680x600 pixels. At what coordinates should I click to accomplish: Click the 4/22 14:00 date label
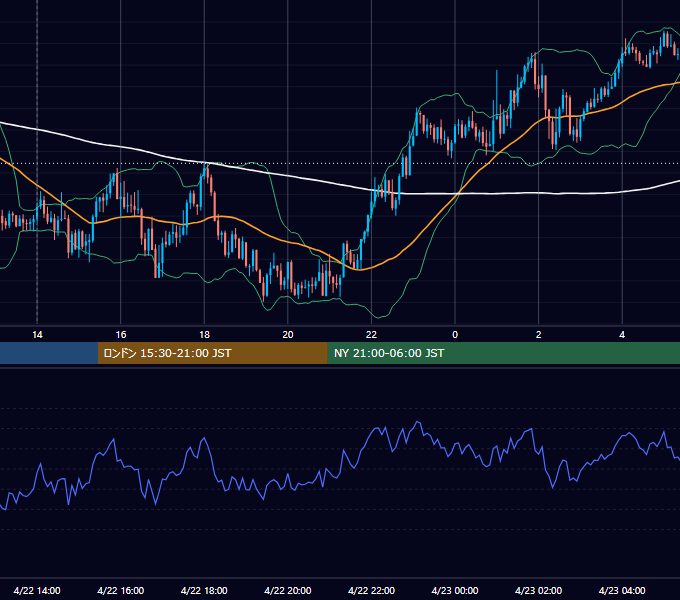[37, 590]
